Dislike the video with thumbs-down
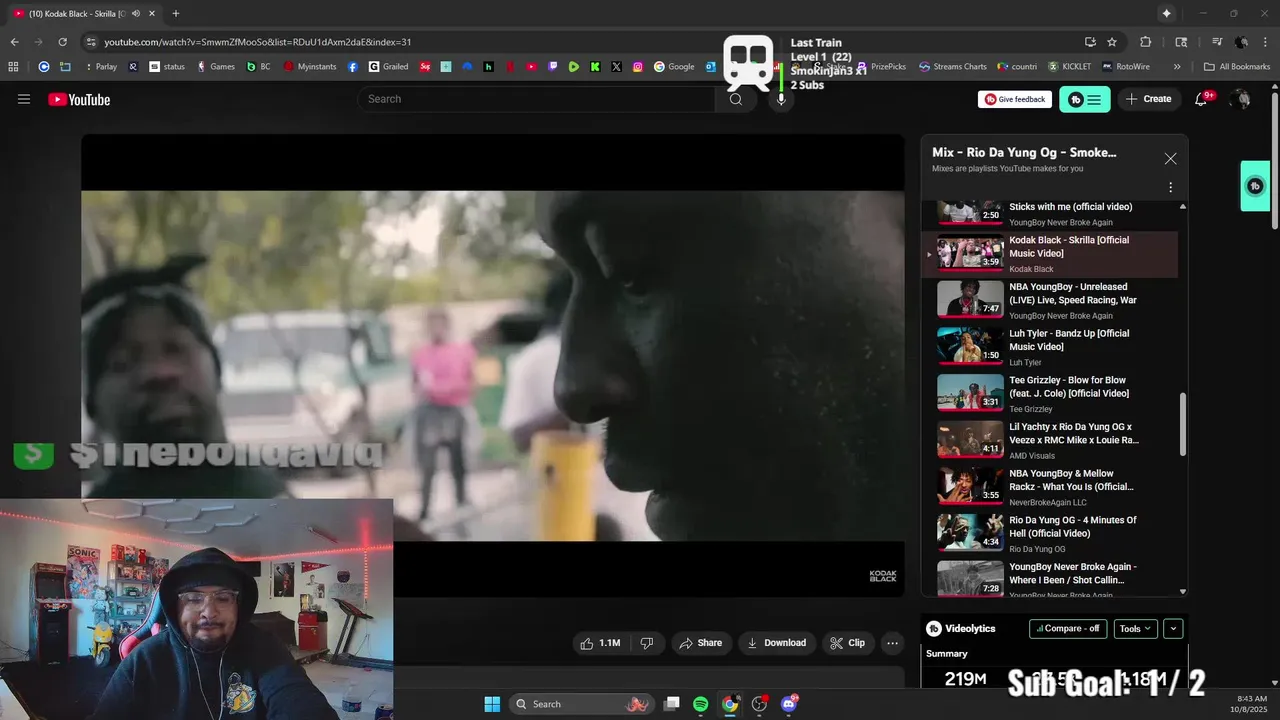The image size is (1280, 720). 647,643
